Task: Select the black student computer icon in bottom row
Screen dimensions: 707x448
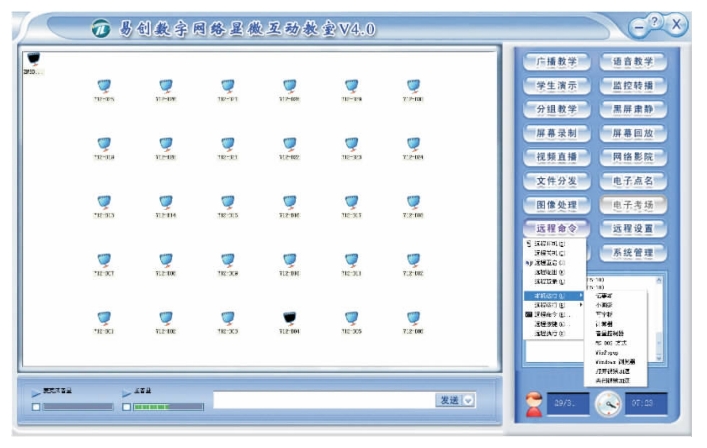Action: 289,317
